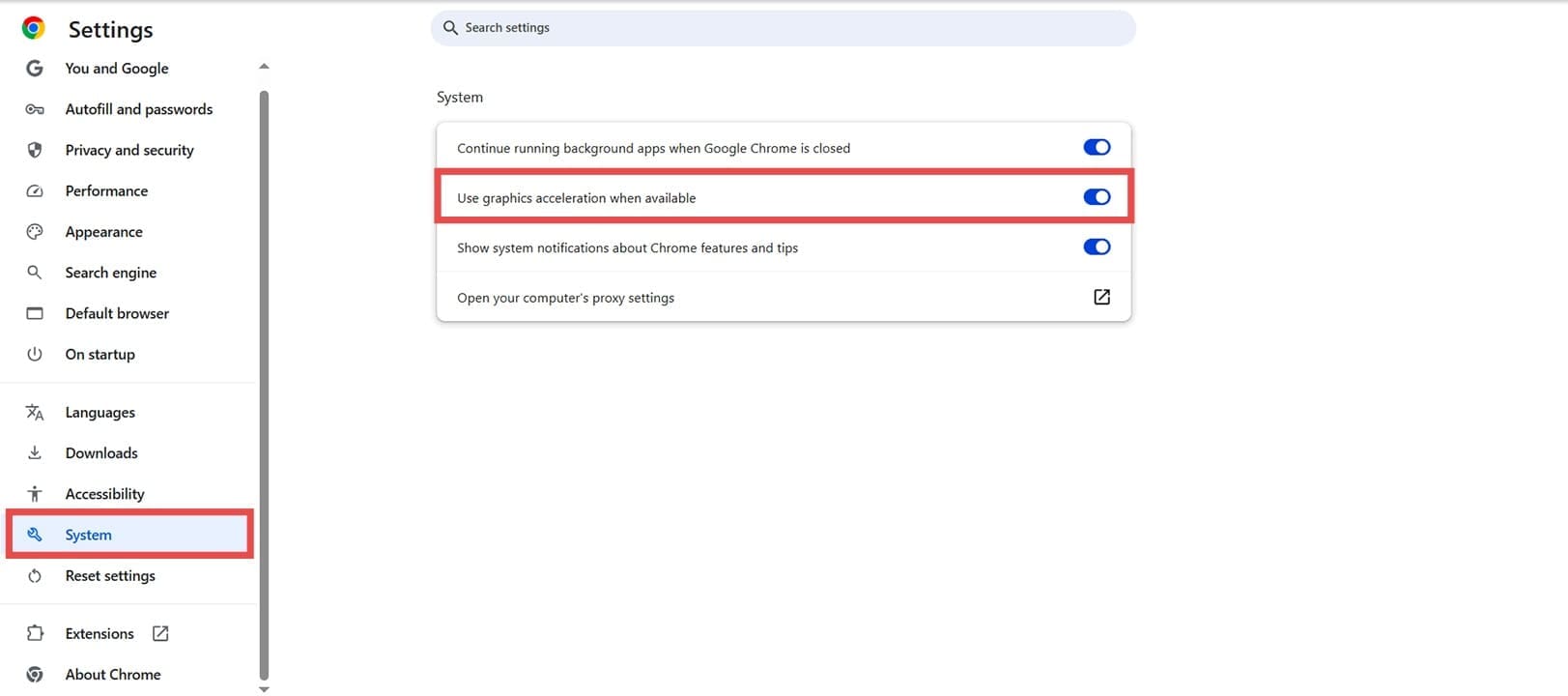The image size is (1568, 696).
Task: Click the power icon for On startup
Action: click(35, 354)
